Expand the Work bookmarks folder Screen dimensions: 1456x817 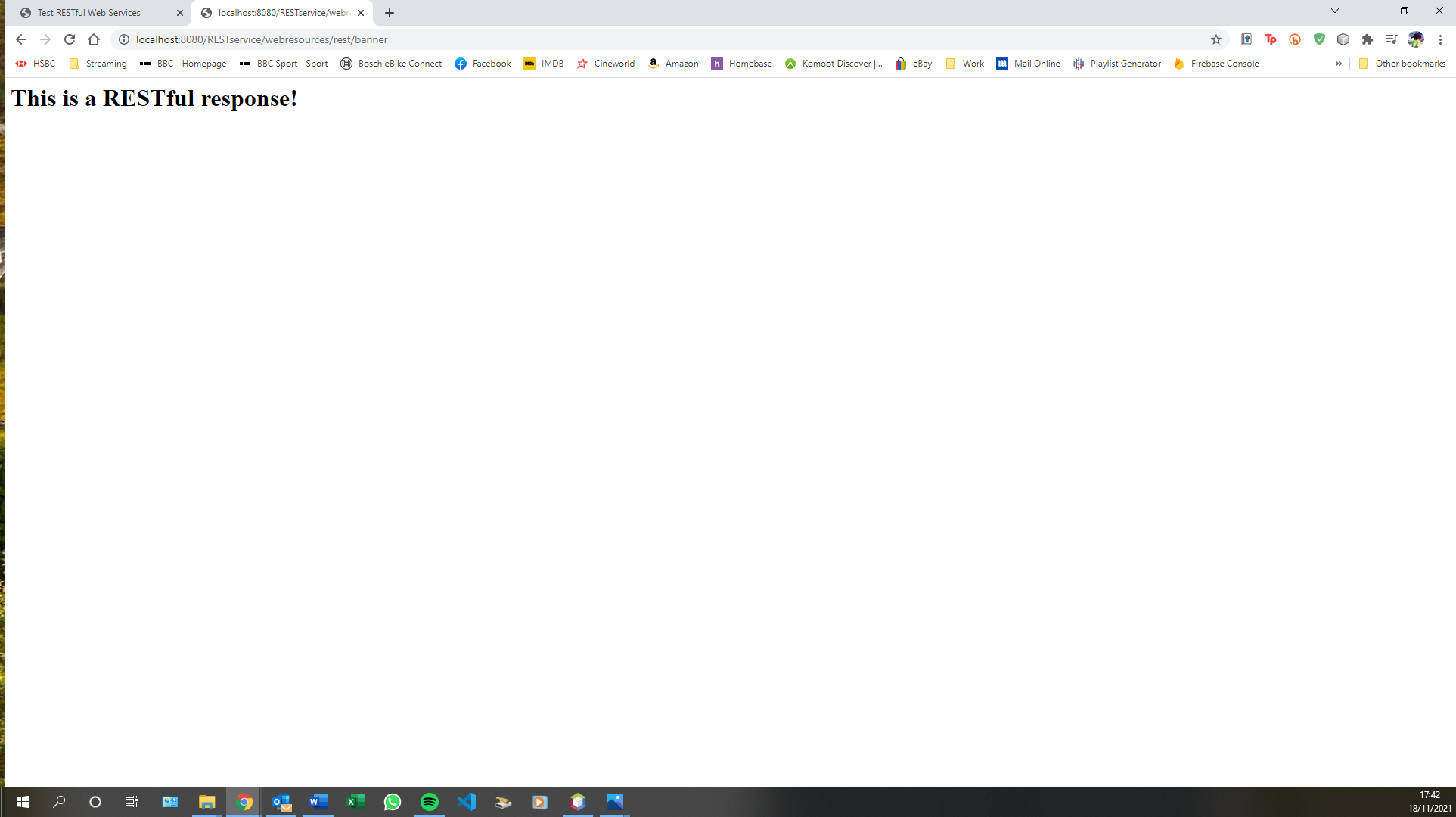[964, 64]
